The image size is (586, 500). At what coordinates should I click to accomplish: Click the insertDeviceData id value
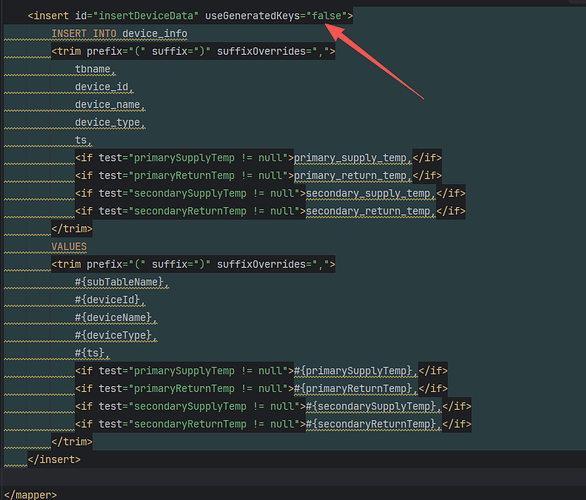point(146,16)
